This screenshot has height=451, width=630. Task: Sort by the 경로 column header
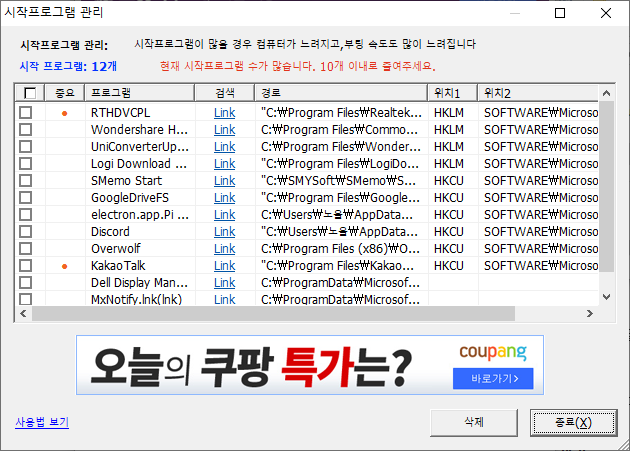coord(341,93)
